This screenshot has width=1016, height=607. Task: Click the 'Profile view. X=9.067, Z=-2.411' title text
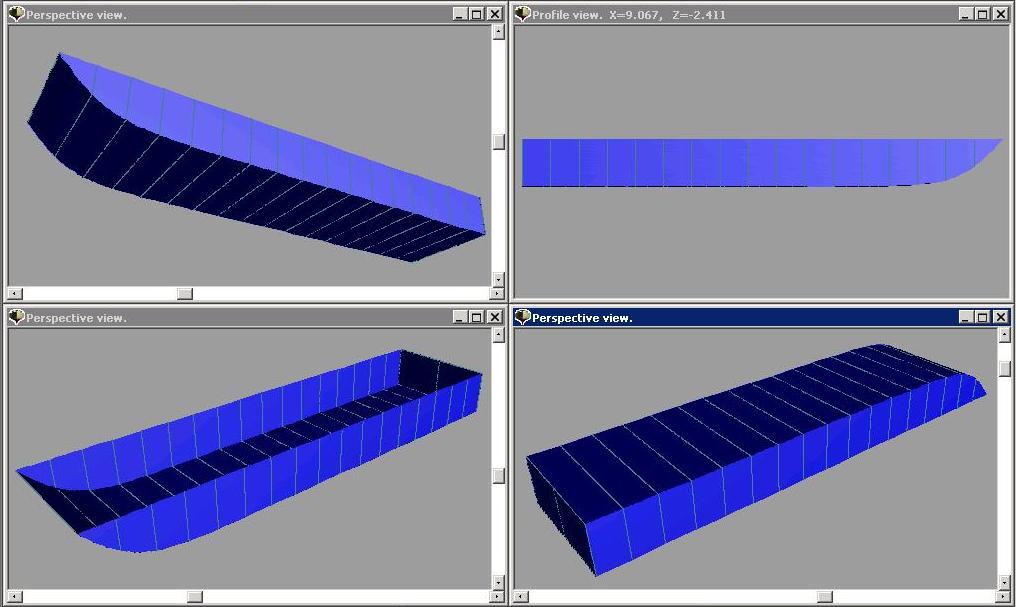(x=629, y=14)
